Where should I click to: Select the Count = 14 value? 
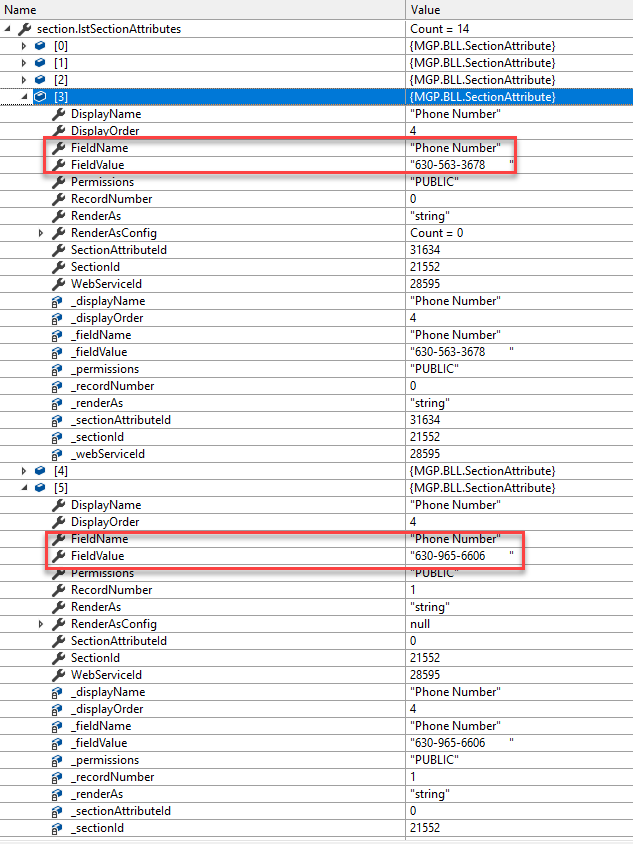point(439,29)
